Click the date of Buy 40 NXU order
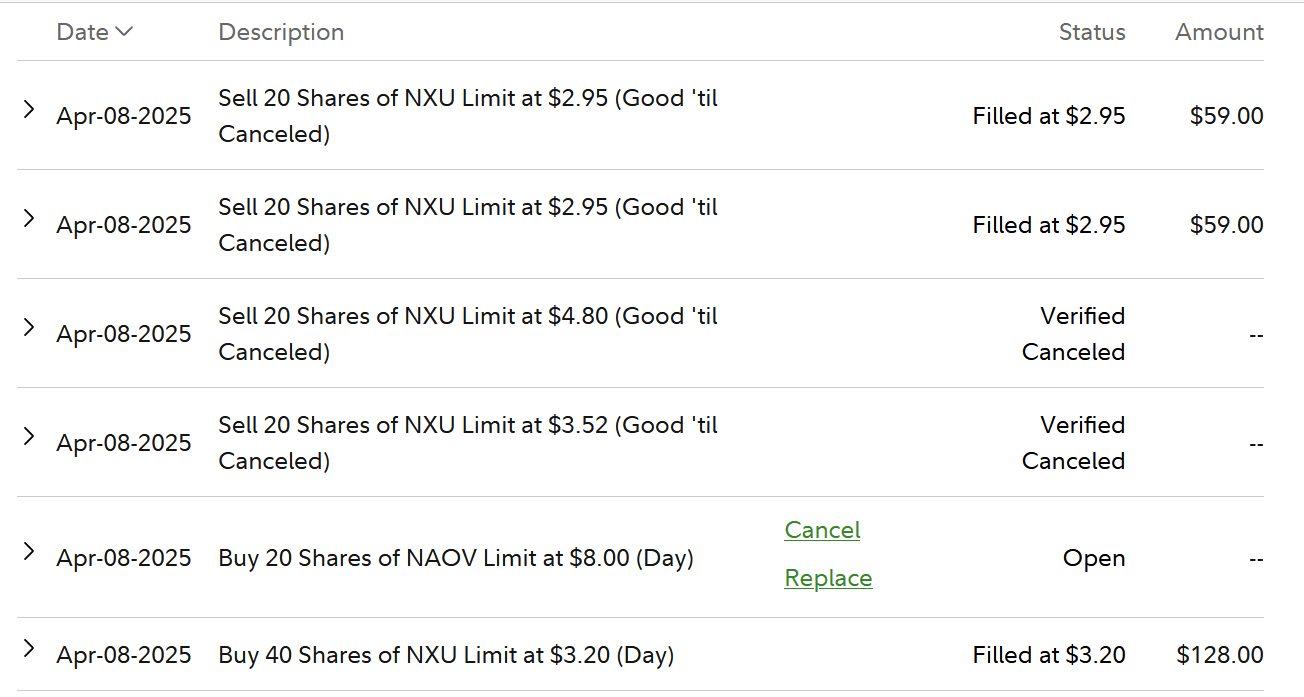Image resolution: width=1304 pixels, height=697 pixels. coord(124,655)
